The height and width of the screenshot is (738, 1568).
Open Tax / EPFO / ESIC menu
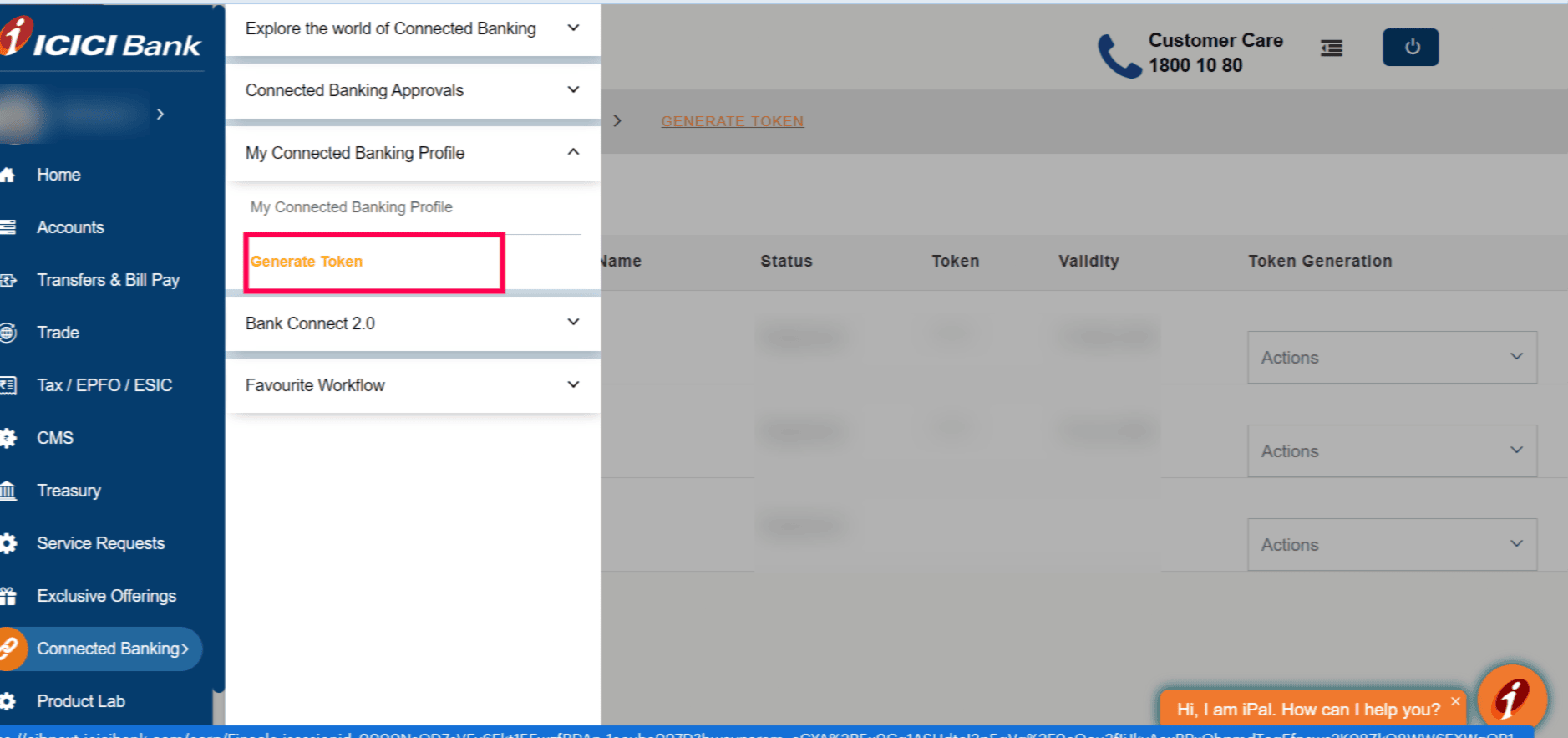(x=104, y=385)
